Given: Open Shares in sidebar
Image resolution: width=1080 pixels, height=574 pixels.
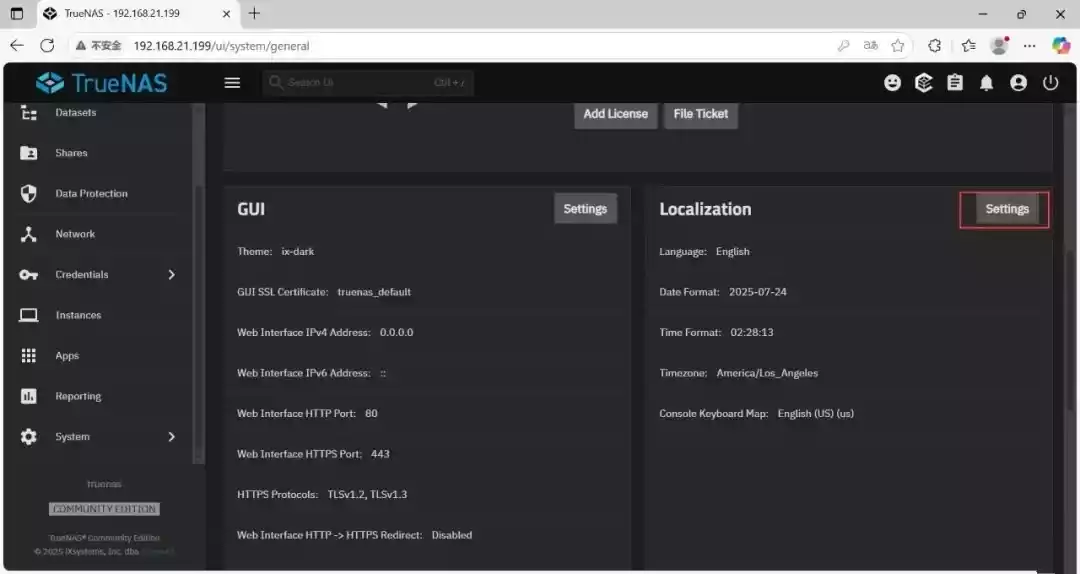Looking at the screenshot, I should click(x=72, y=153).
